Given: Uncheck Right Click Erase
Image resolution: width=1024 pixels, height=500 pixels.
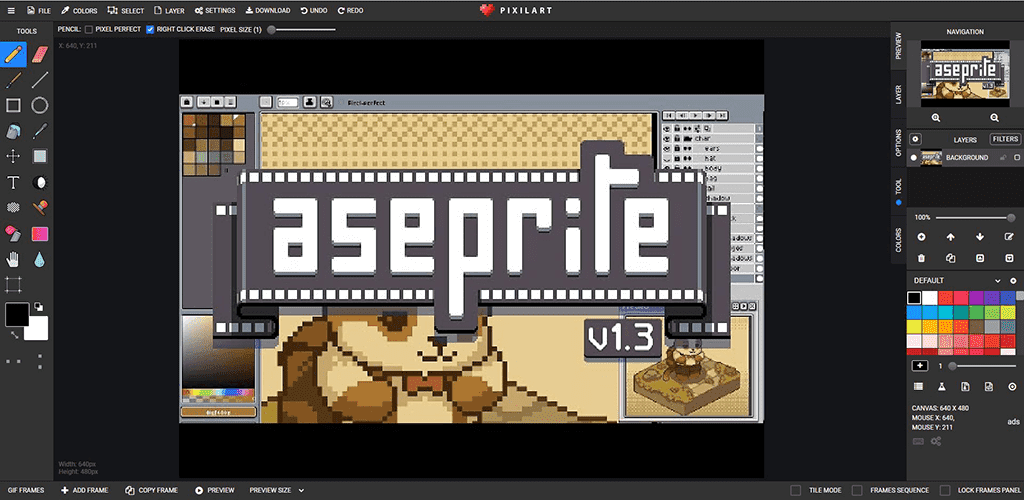Looking at the screenshot, I should point(150,29).
